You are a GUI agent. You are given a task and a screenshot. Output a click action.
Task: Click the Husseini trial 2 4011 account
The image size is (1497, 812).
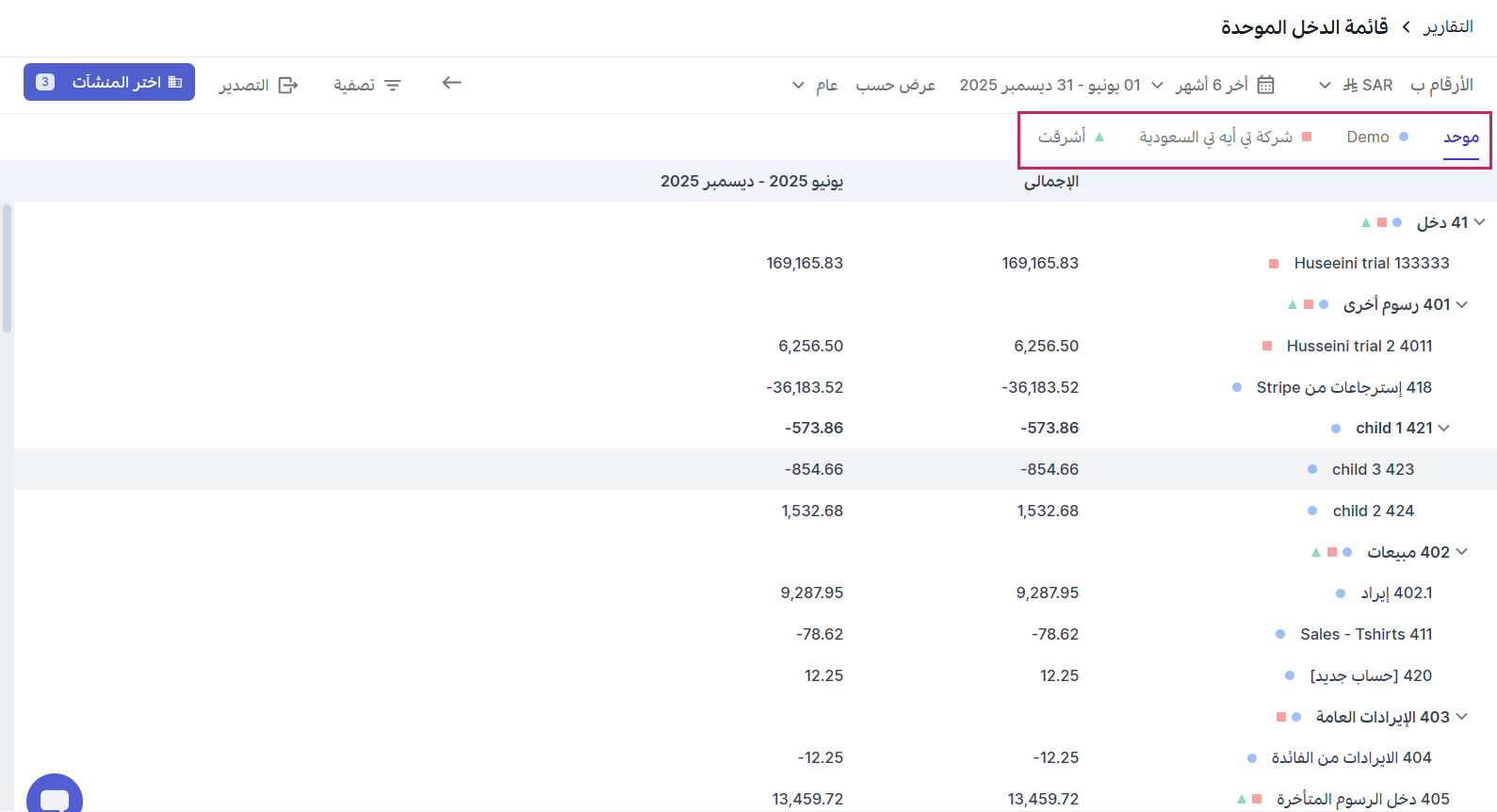(x=1359, y=346)
